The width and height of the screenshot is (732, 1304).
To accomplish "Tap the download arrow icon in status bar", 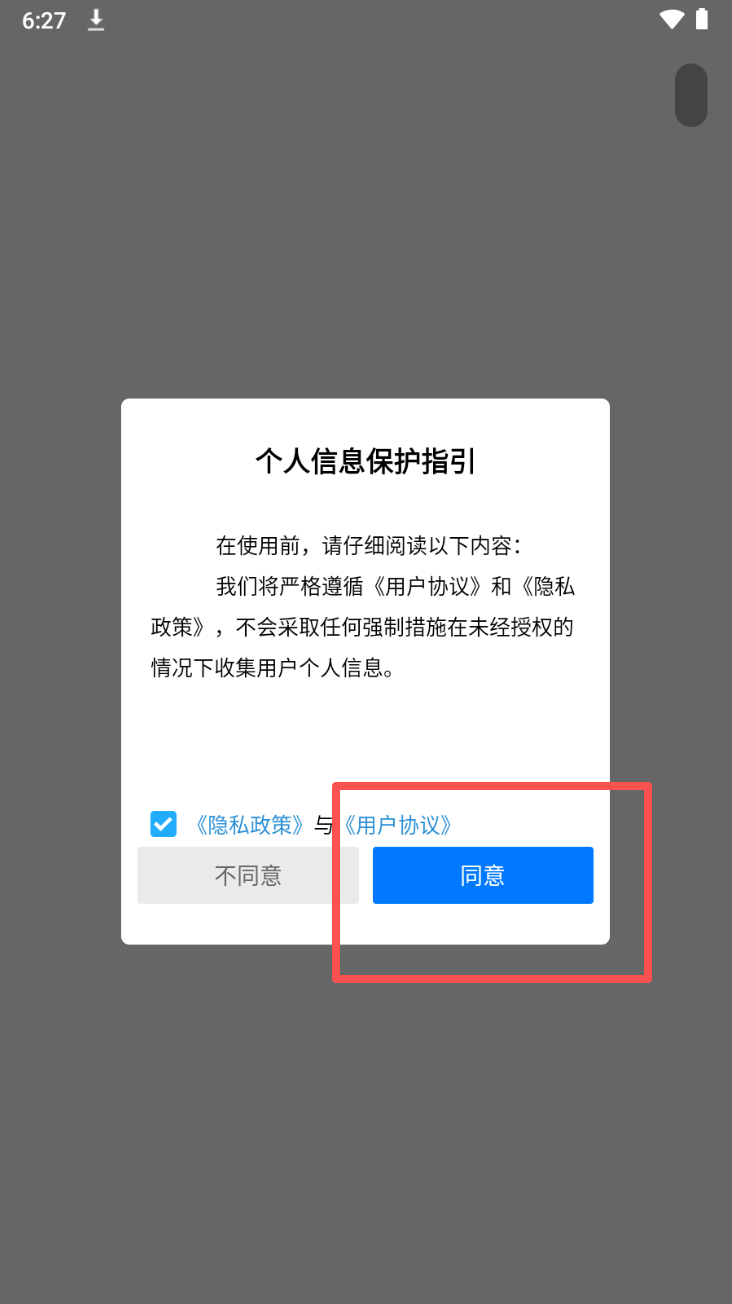I will (96, 20).
